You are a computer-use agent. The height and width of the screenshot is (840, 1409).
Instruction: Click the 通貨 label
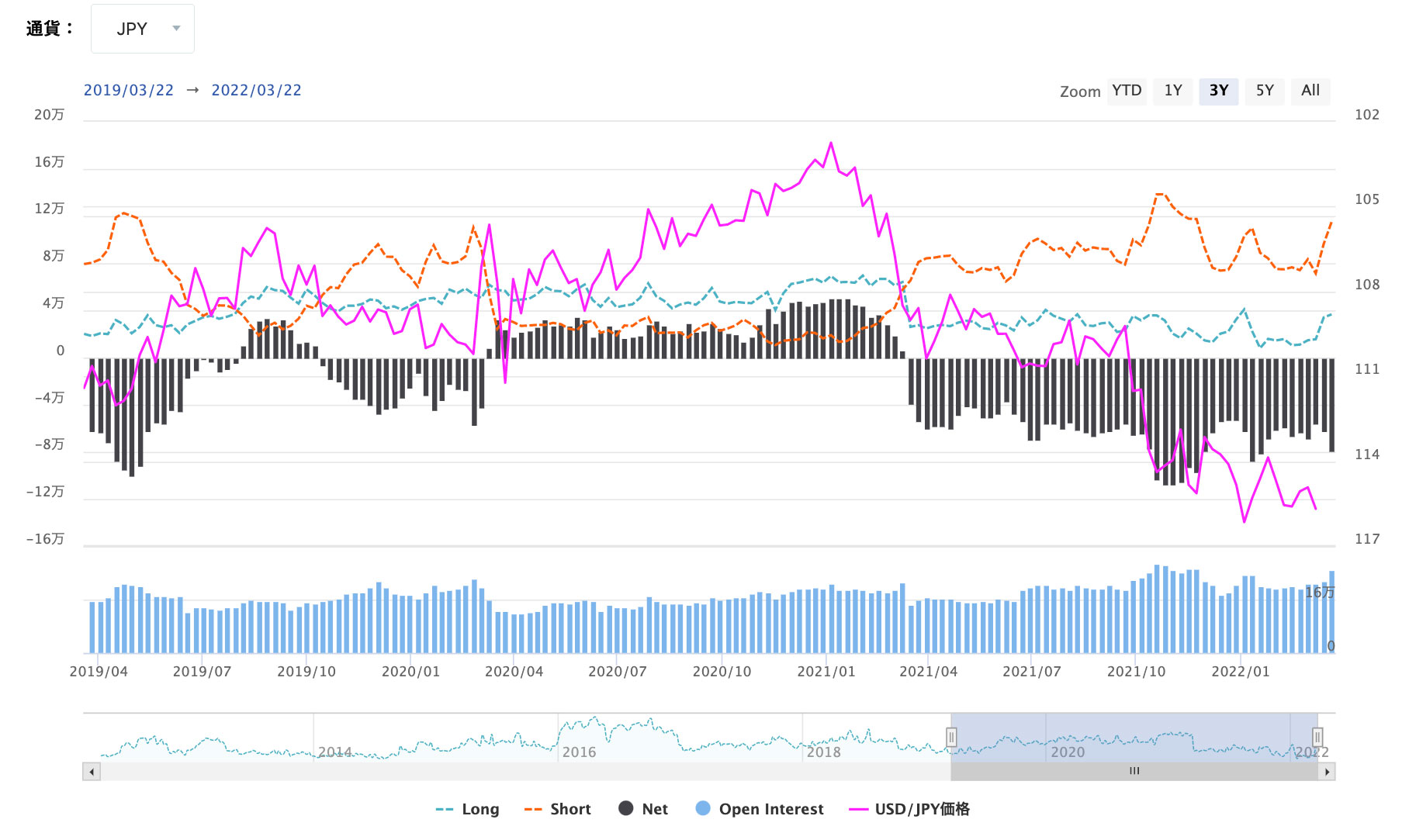50,29
